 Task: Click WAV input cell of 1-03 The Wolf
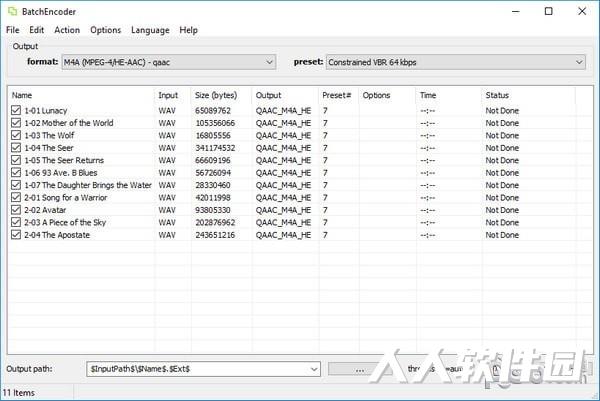point(167,135)
